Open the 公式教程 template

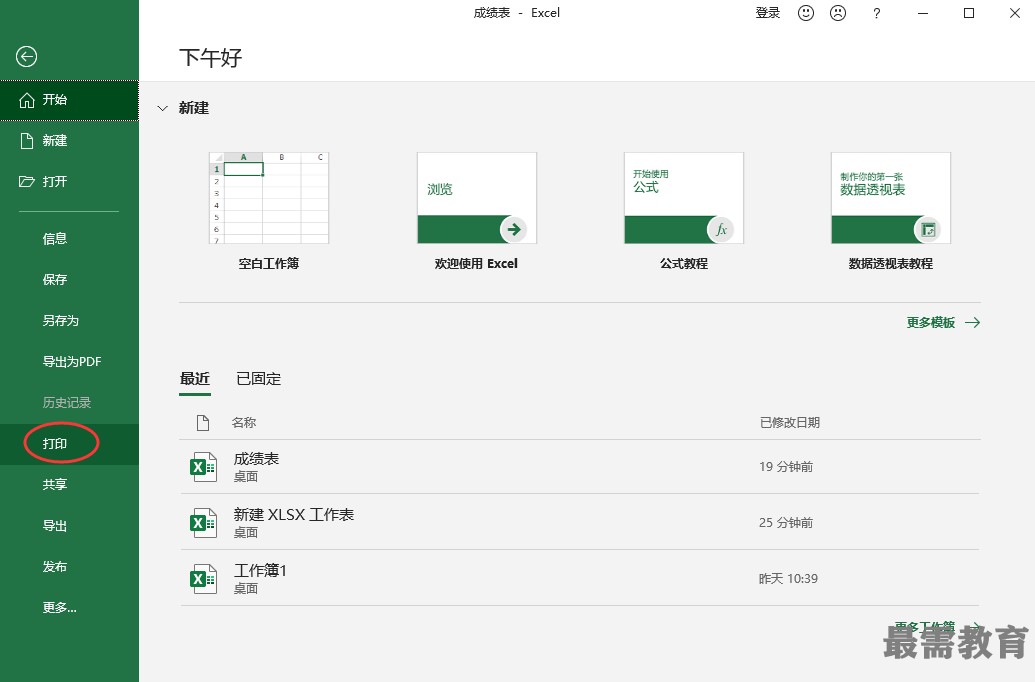pos(684,198)
